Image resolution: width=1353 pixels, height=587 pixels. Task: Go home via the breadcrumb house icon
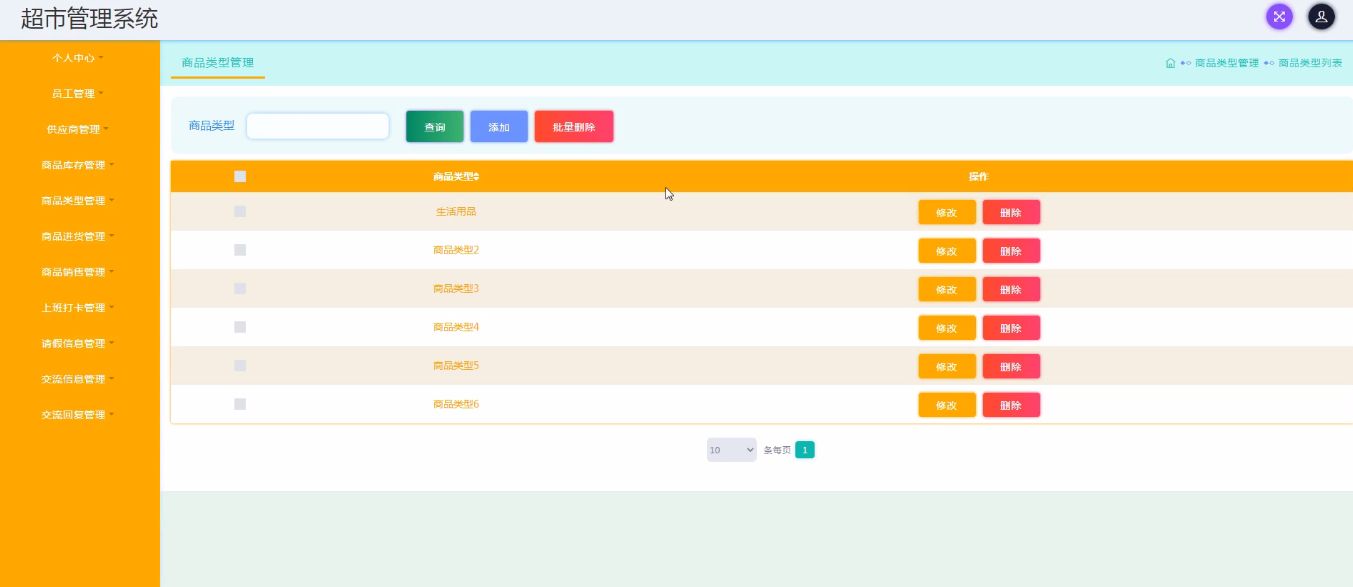1170,63
